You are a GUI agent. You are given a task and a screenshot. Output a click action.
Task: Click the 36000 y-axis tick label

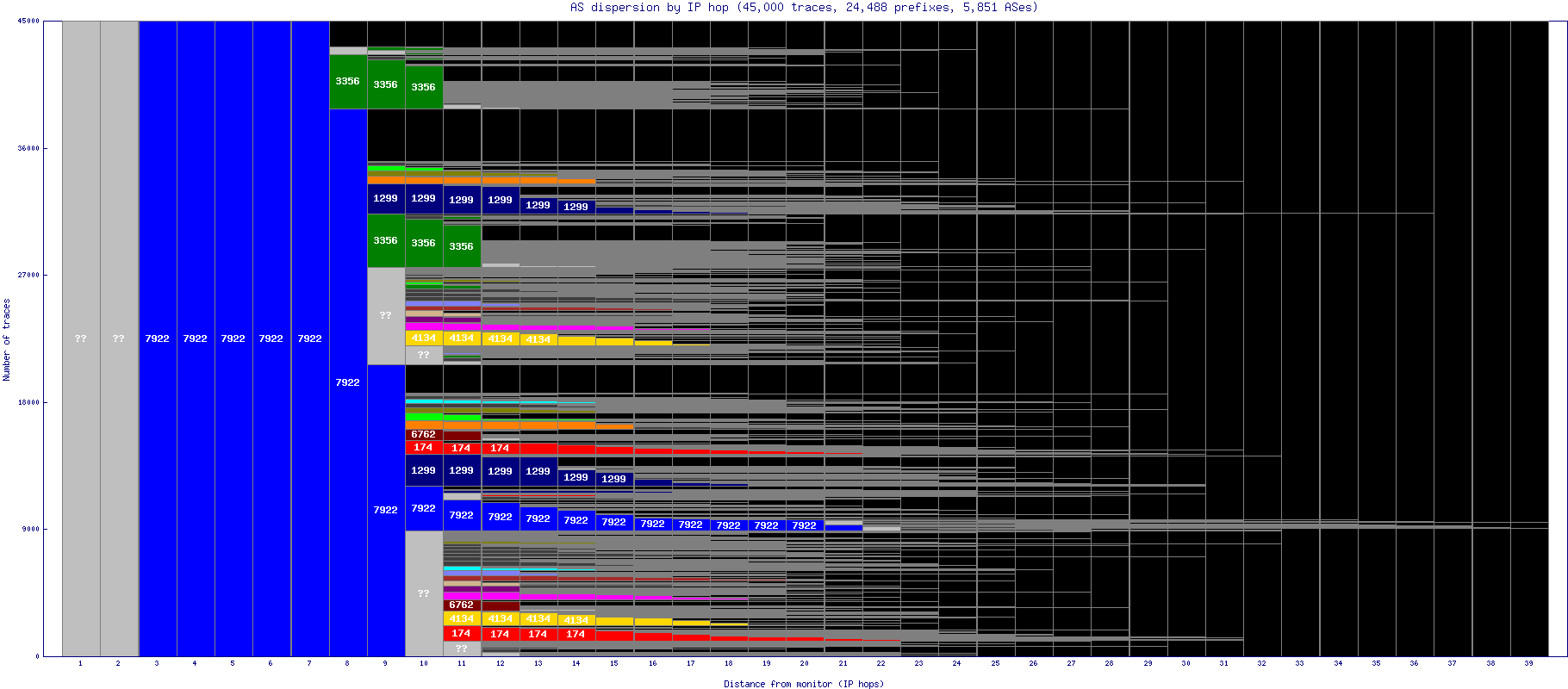tap(28, 148)
